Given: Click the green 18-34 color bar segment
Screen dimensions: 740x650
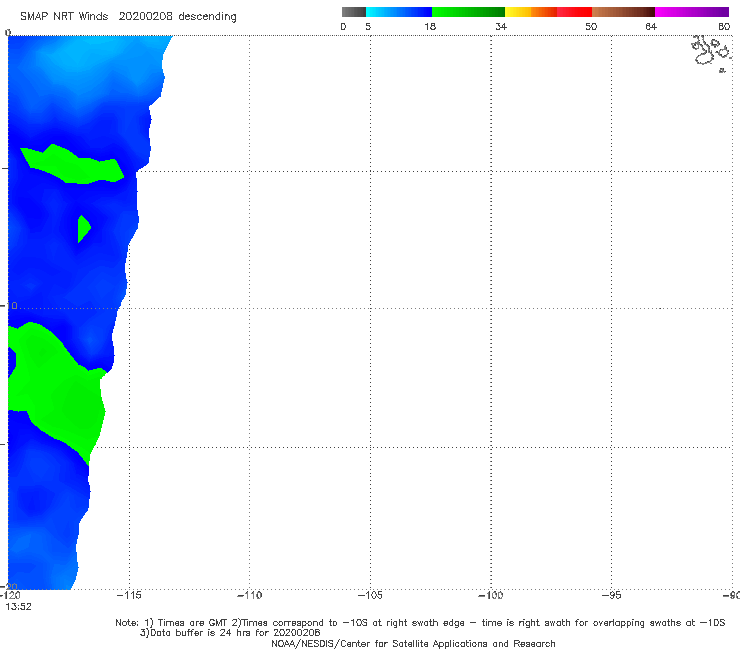Looking at the screenshot, I should click(x=468, y=12).
